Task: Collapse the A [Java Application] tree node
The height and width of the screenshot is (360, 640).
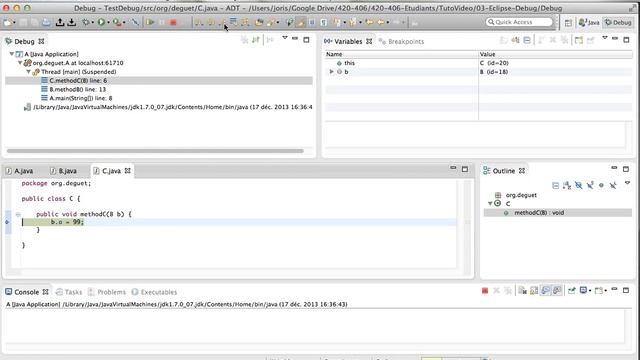Action: point(12,54)
